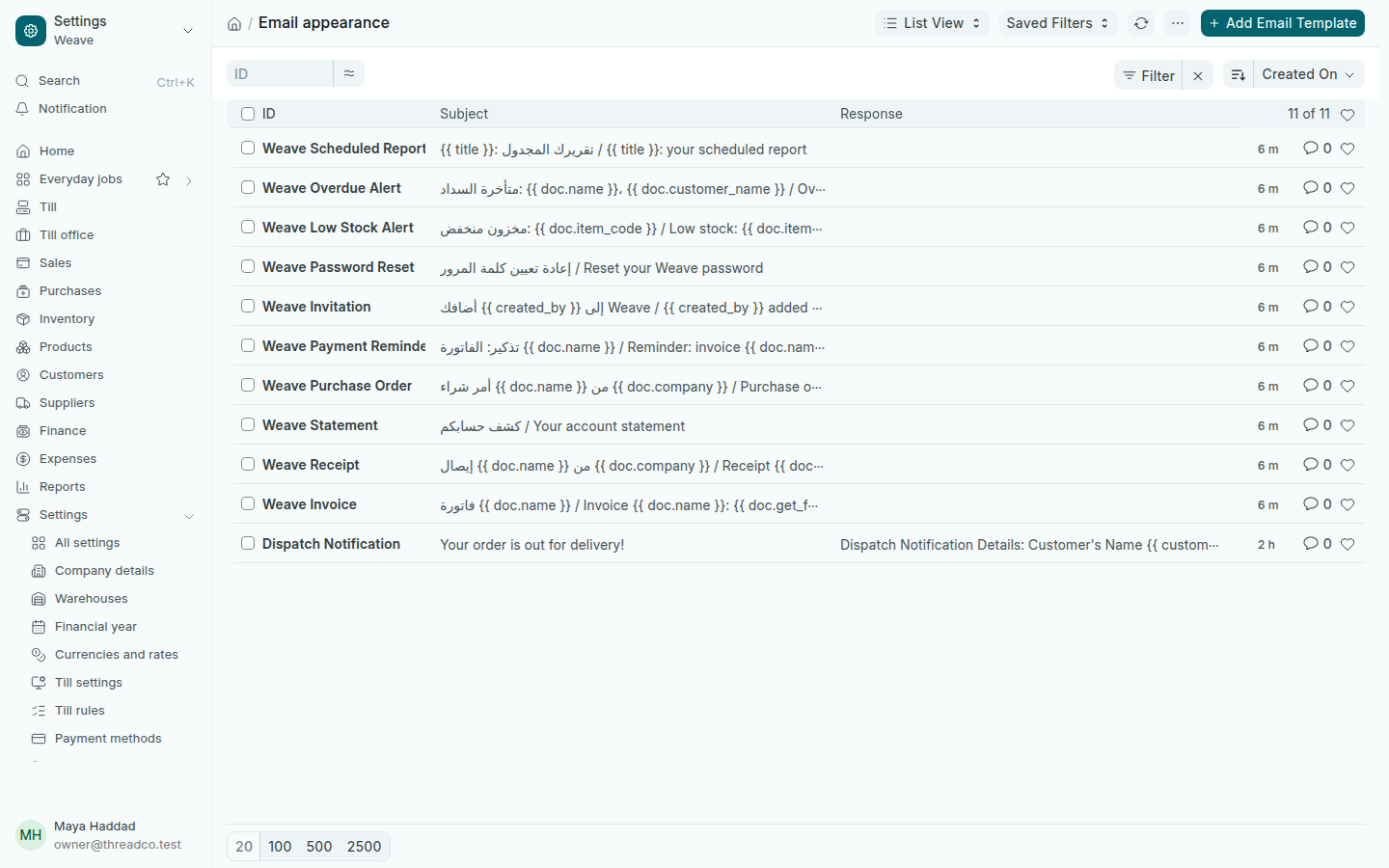This screenshot has height=868, width=1389.
Task: Open the List View dropdown
Action: coord(932,23)
